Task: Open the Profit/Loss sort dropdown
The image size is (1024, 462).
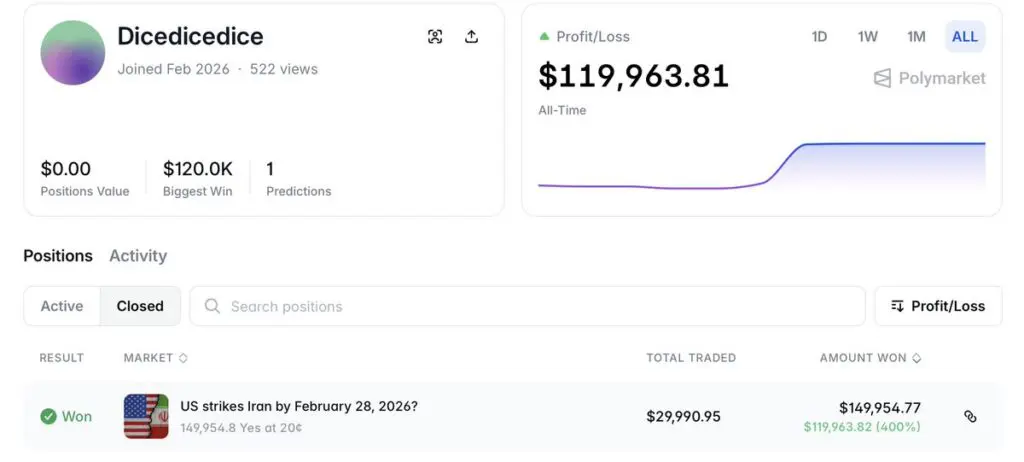Action: [x=938, y=306]
